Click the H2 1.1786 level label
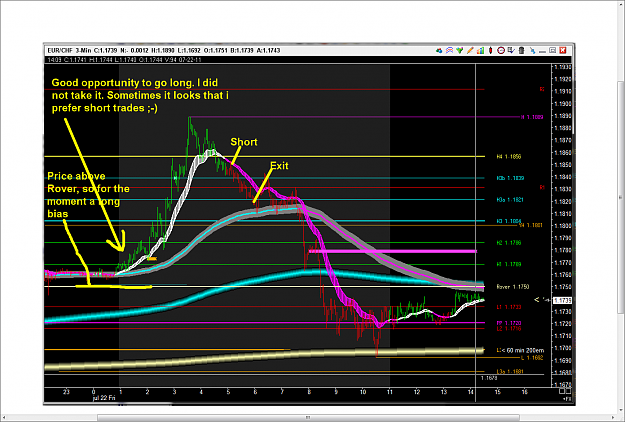625x422 pixels. pyautogui.click(x=509, y=243)
